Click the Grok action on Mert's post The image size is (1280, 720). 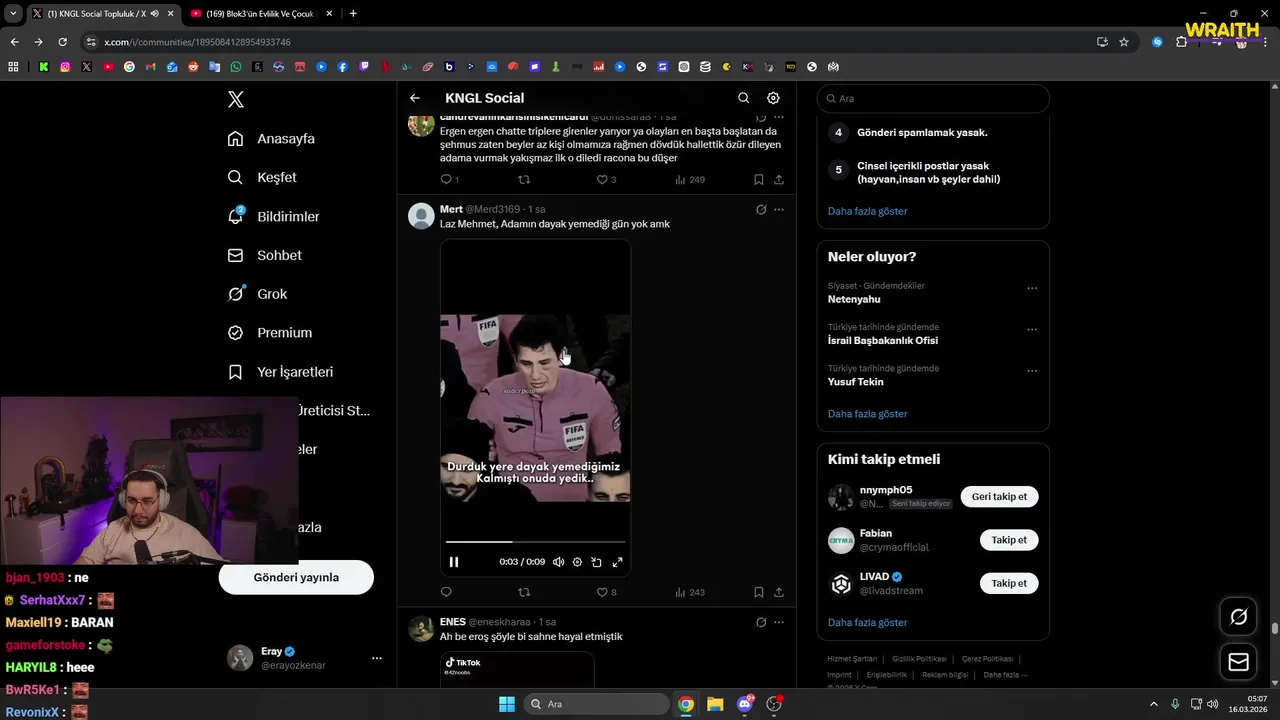point(761,210)
